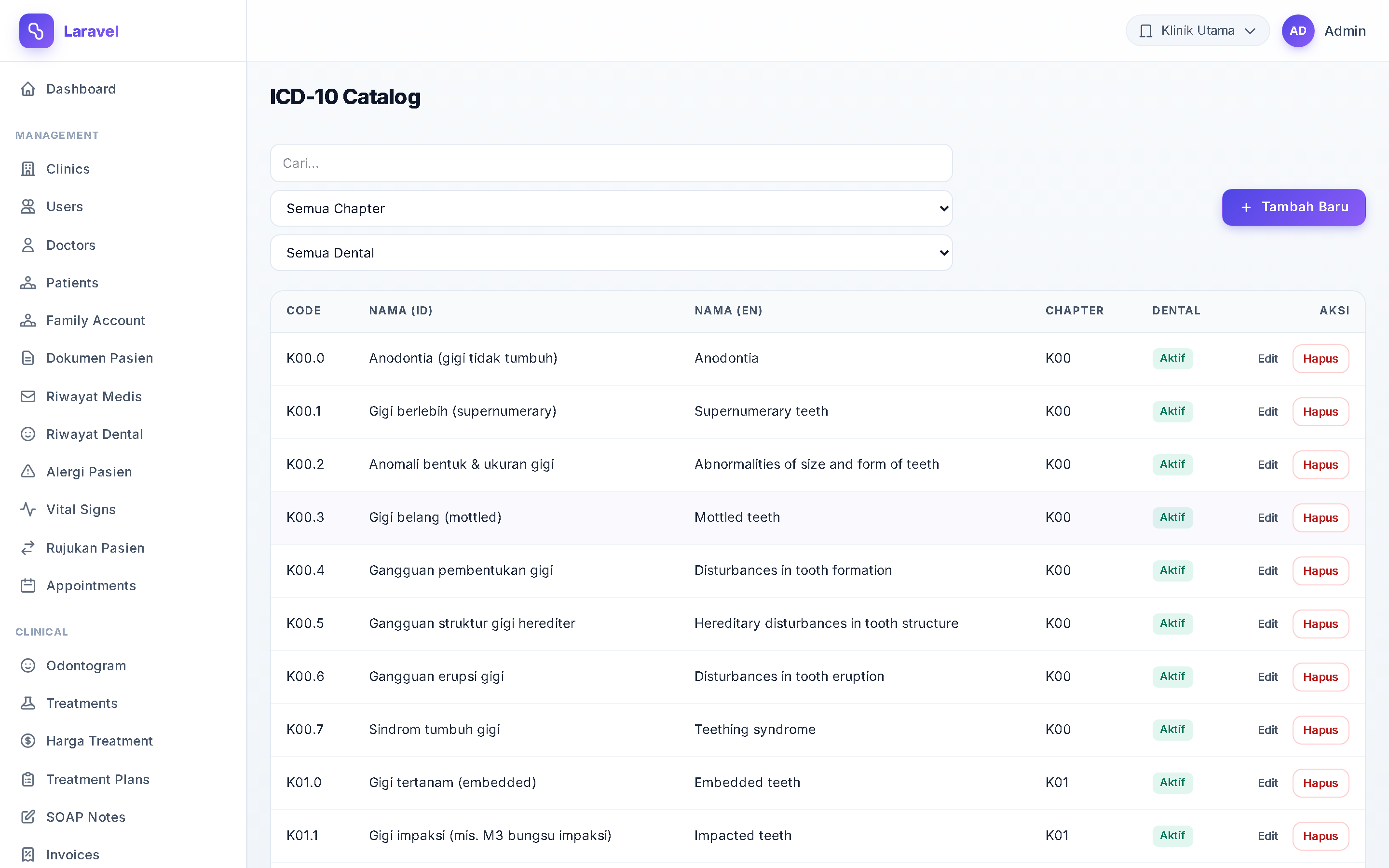Click the Dokumen Pasien document icon
This screenshot has height=868, width=1389.
click(x=27, y=358)
